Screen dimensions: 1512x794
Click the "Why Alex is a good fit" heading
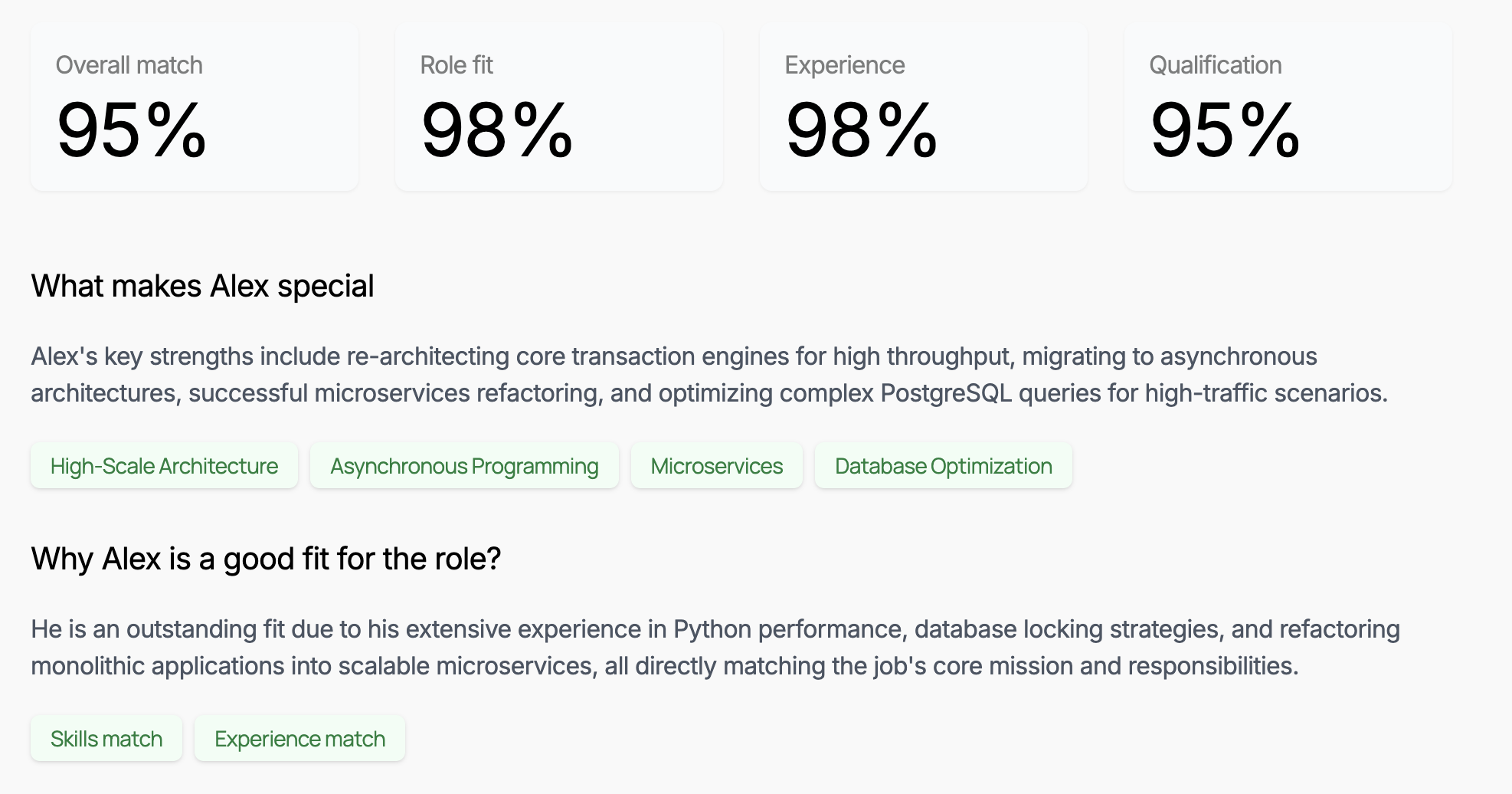[266, 559]
